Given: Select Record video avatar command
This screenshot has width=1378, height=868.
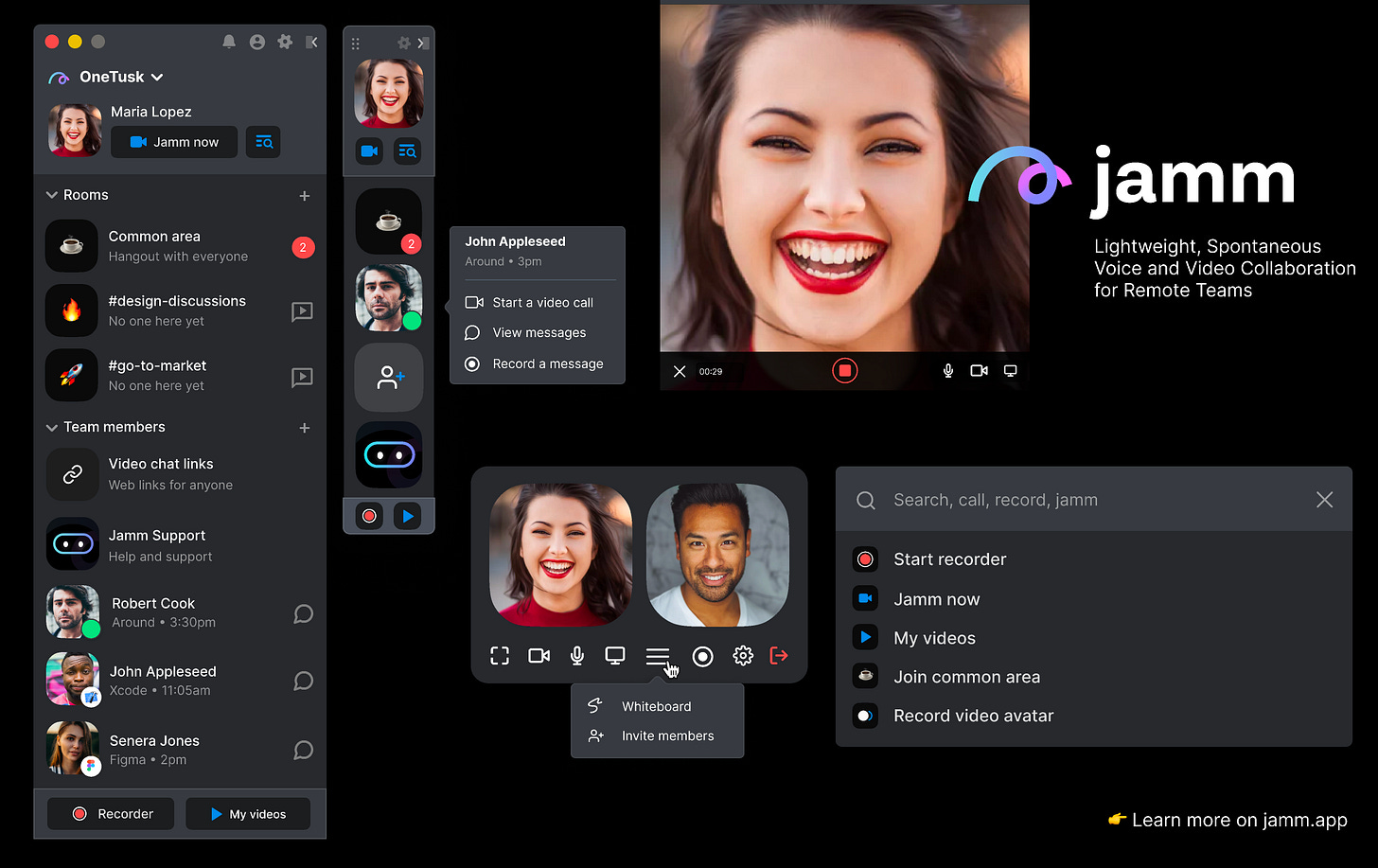Looking at the screenshot, I should coord(1093,716).
